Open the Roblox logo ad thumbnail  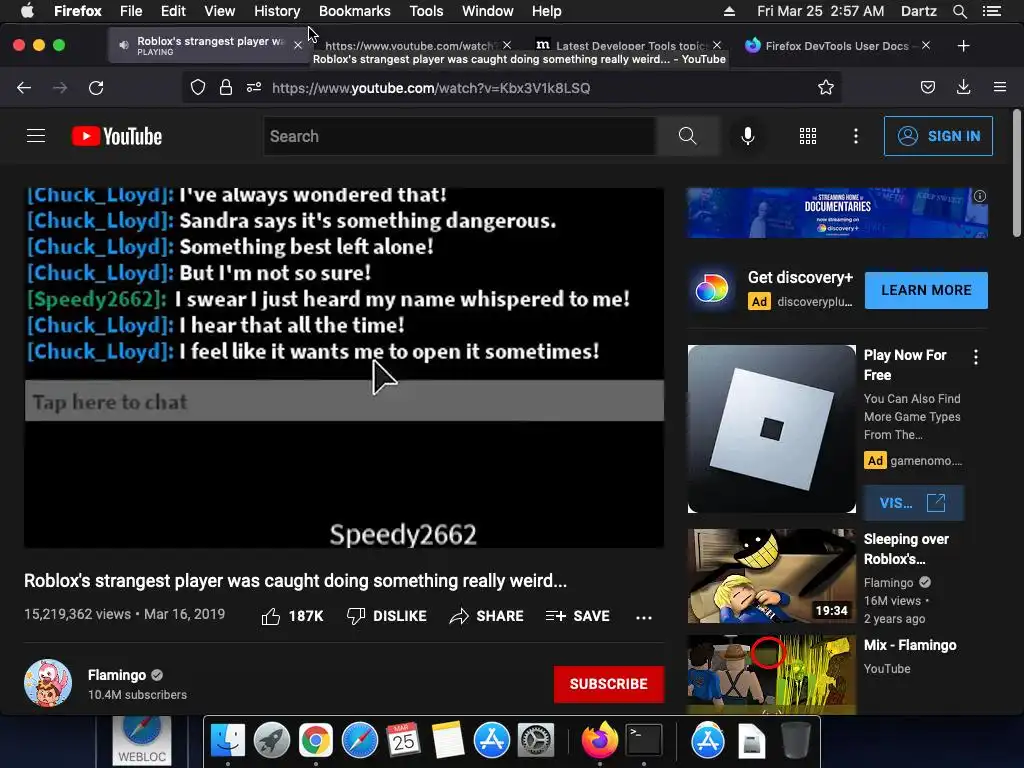(x=772, y=429)
